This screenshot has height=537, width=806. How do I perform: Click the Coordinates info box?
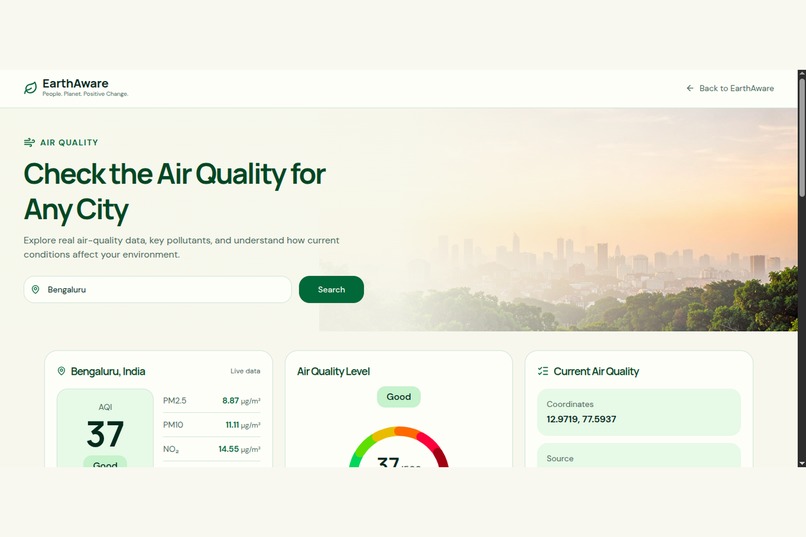click(x=638, y=412)
